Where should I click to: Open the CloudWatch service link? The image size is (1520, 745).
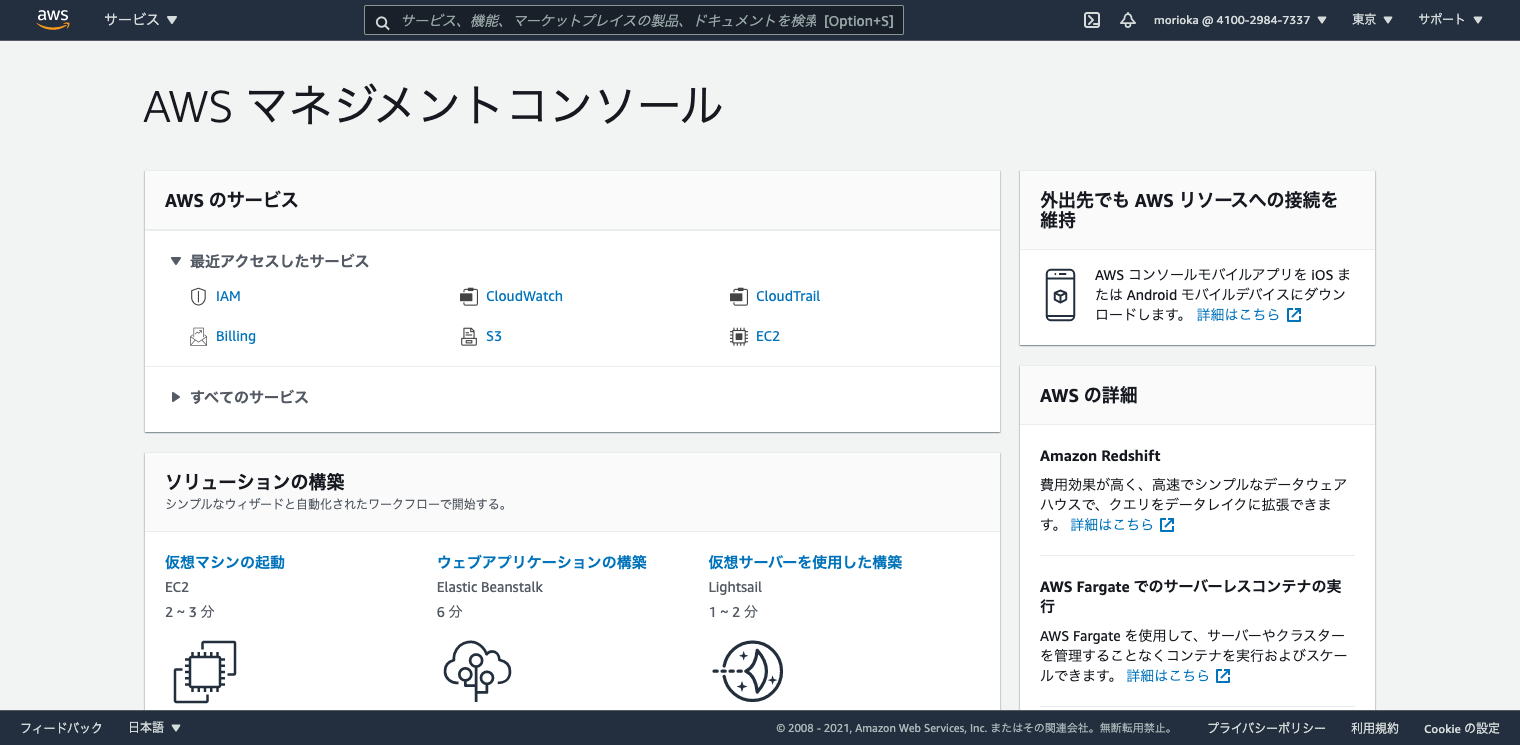tap(524, 297)
